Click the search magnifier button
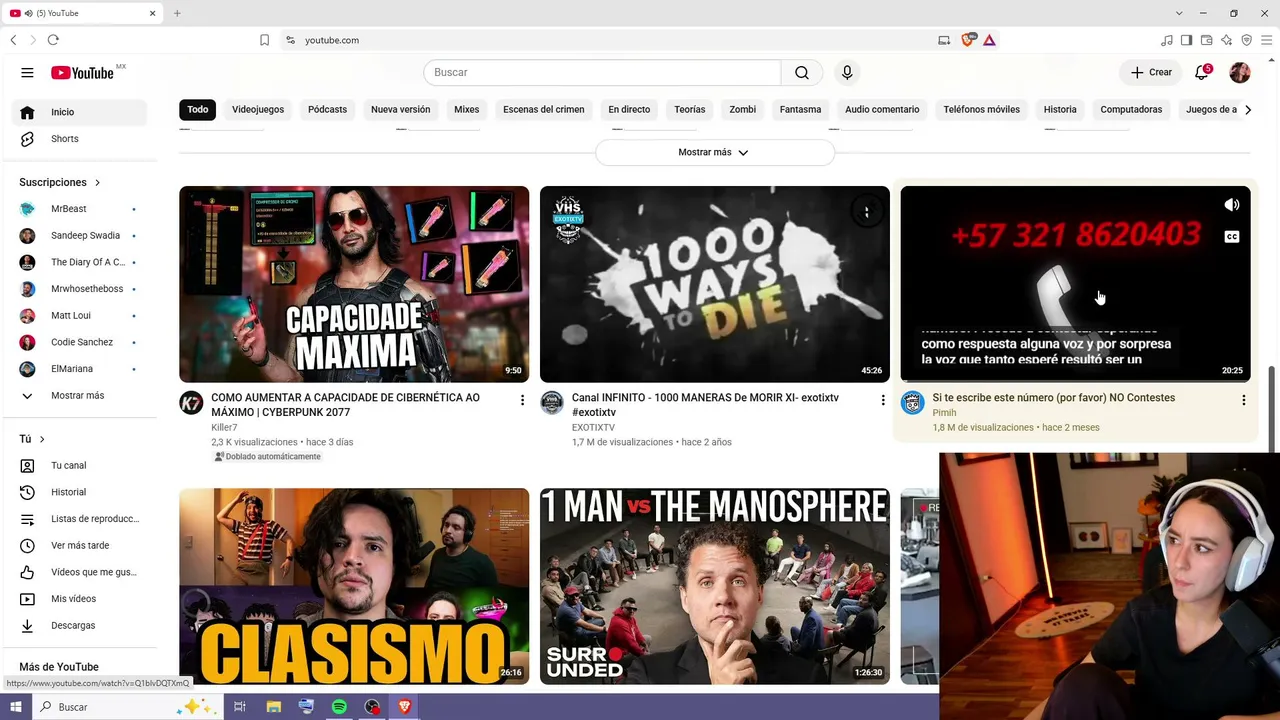The height and width of the screenshot is (720, 1280). (802, 73)
